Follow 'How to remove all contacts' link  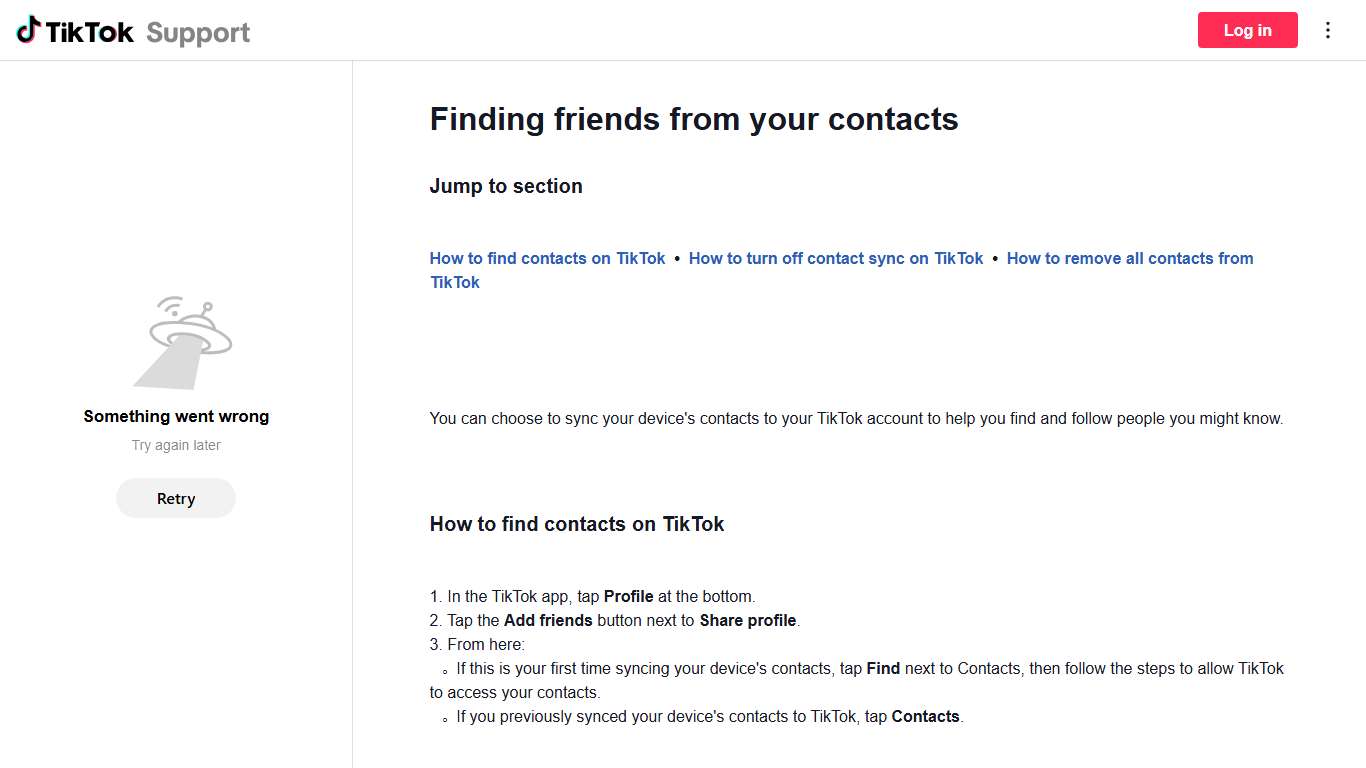1129,258
